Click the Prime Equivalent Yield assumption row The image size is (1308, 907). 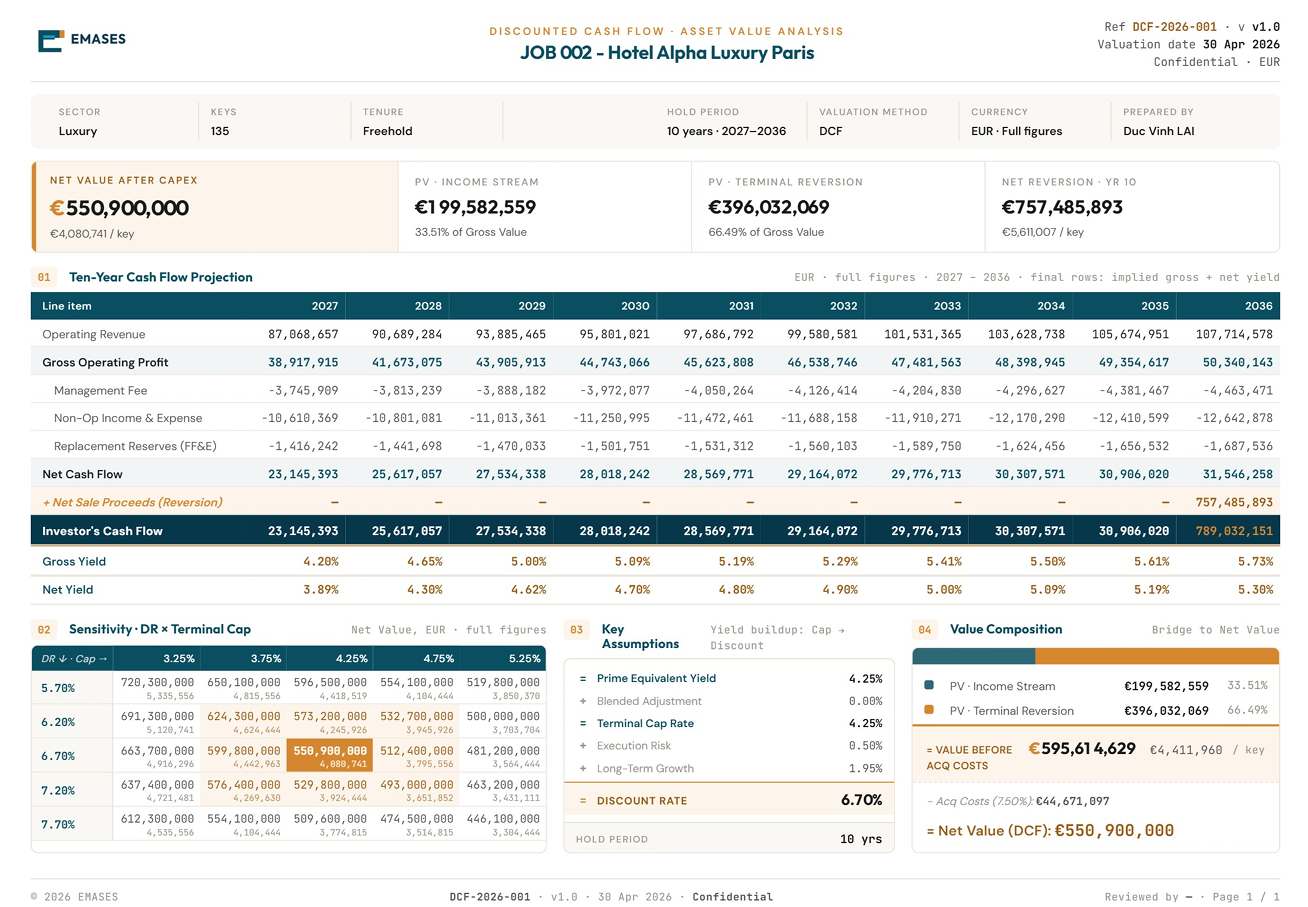(x=730, y=678)
